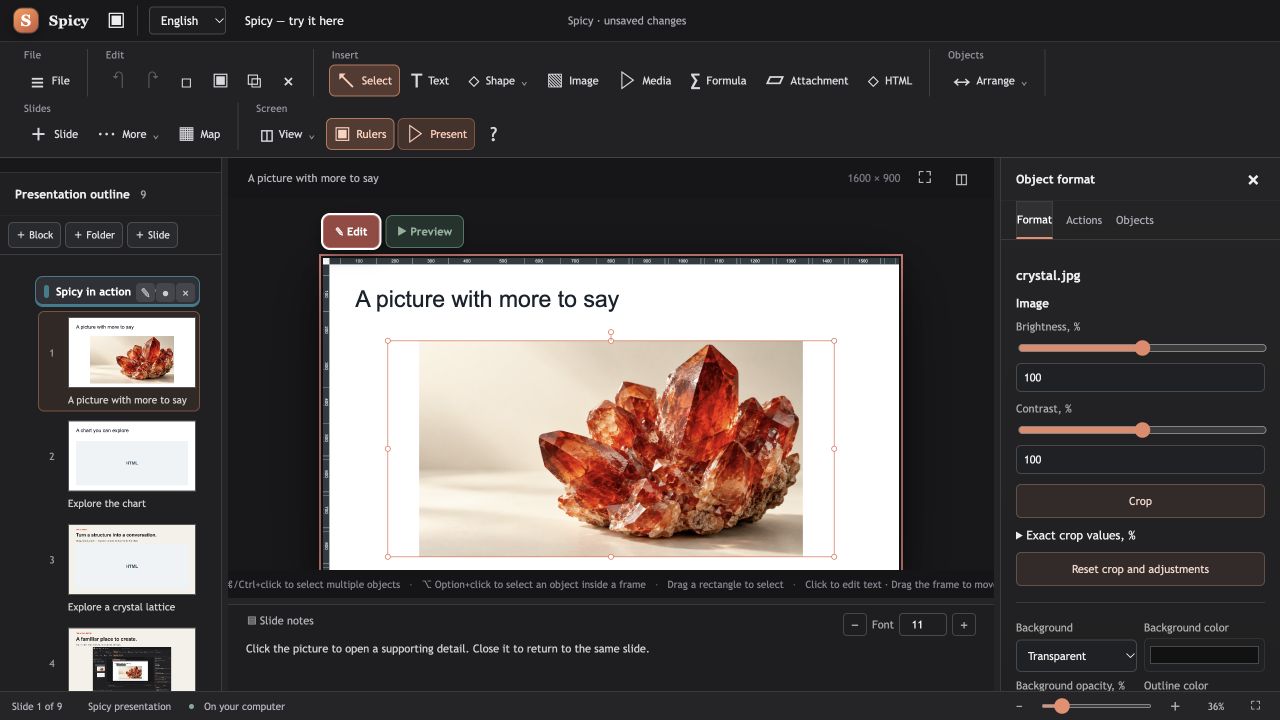
Task: Start the presentation with Present
Action: (436, 134)
